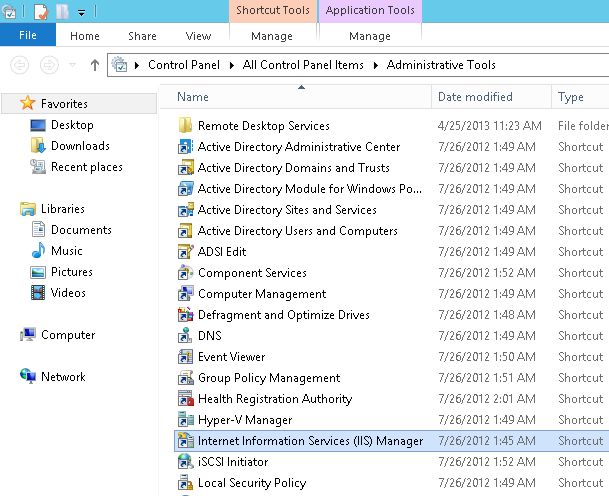Switch to the Share ribbon tab

142,36
